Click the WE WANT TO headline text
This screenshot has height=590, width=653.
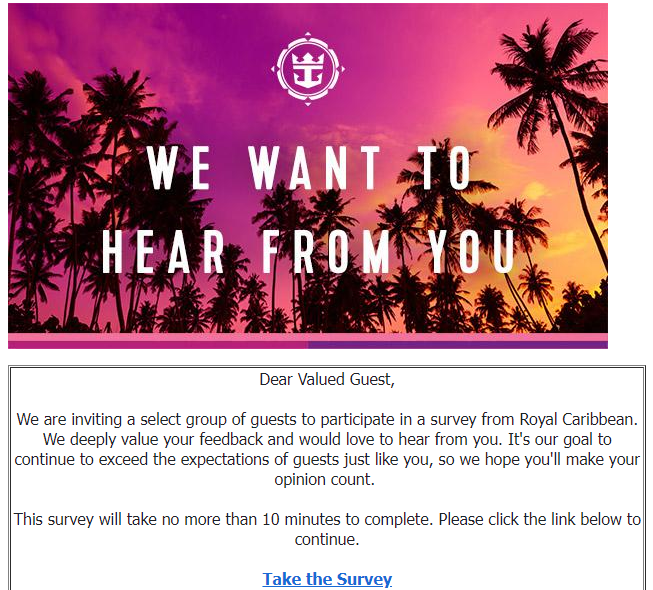(x=309, y=168)
